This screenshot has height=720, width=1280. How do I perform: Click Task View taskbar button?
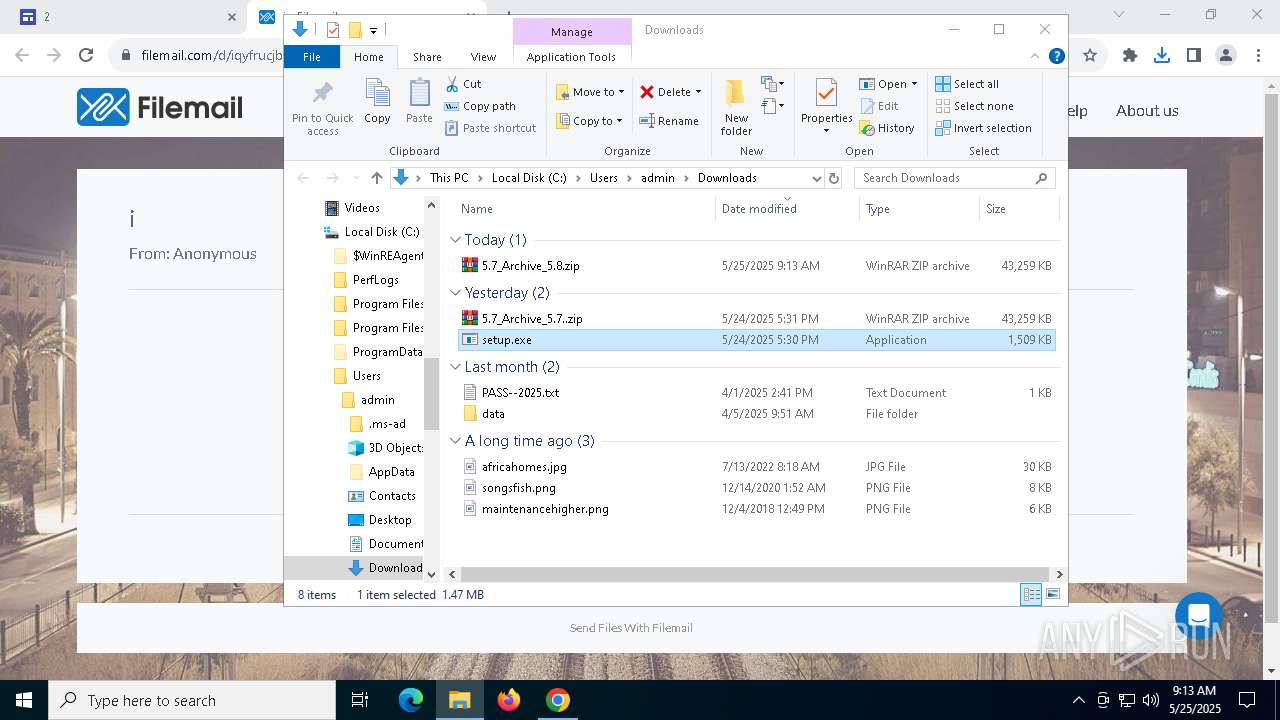coord(360,700)
